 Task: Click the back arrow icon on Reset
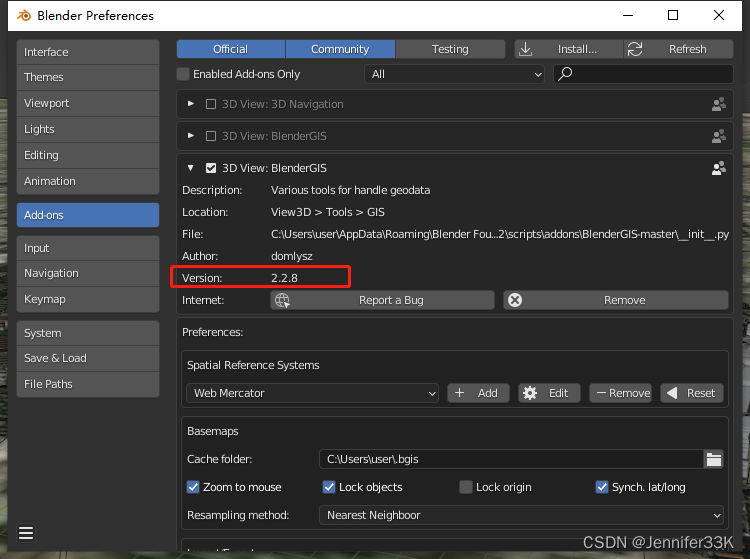point(672,393)
